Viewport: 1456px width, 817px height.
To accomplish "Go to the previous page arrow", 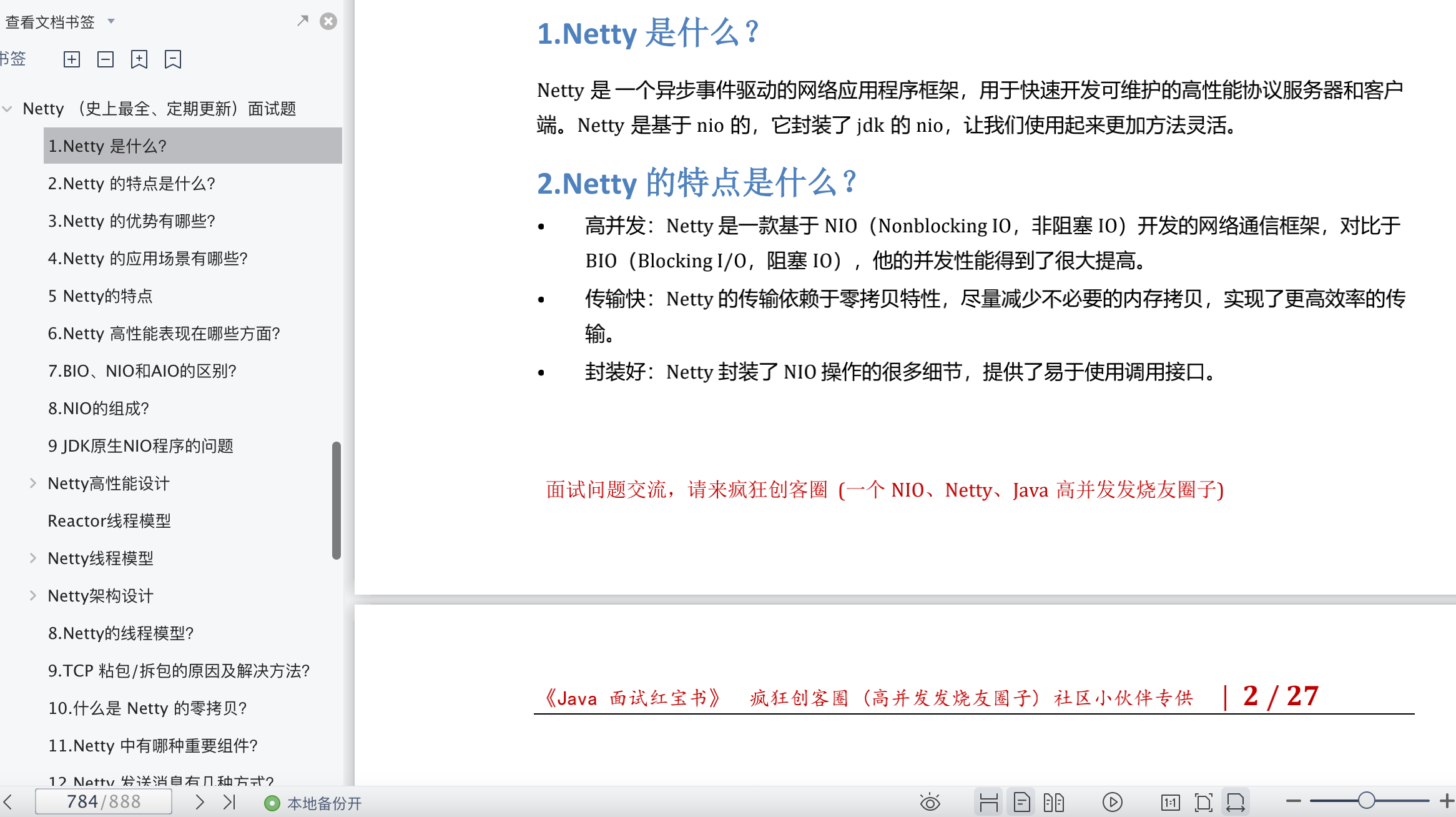I will [x=8, y=801].
